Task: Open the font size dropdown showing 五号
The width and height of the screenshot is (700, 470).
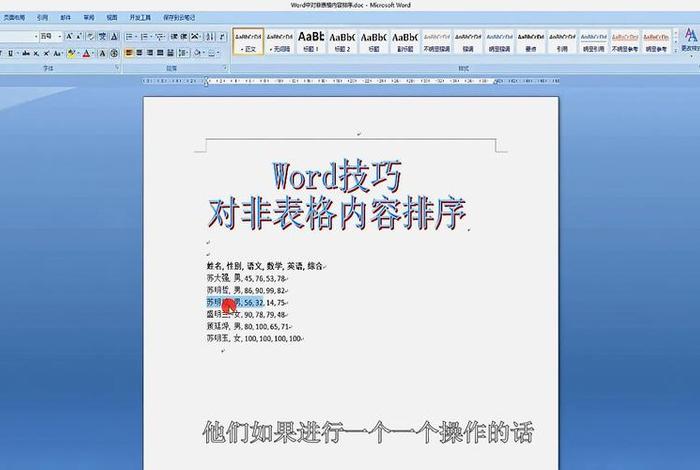Action: pos(52,37)
